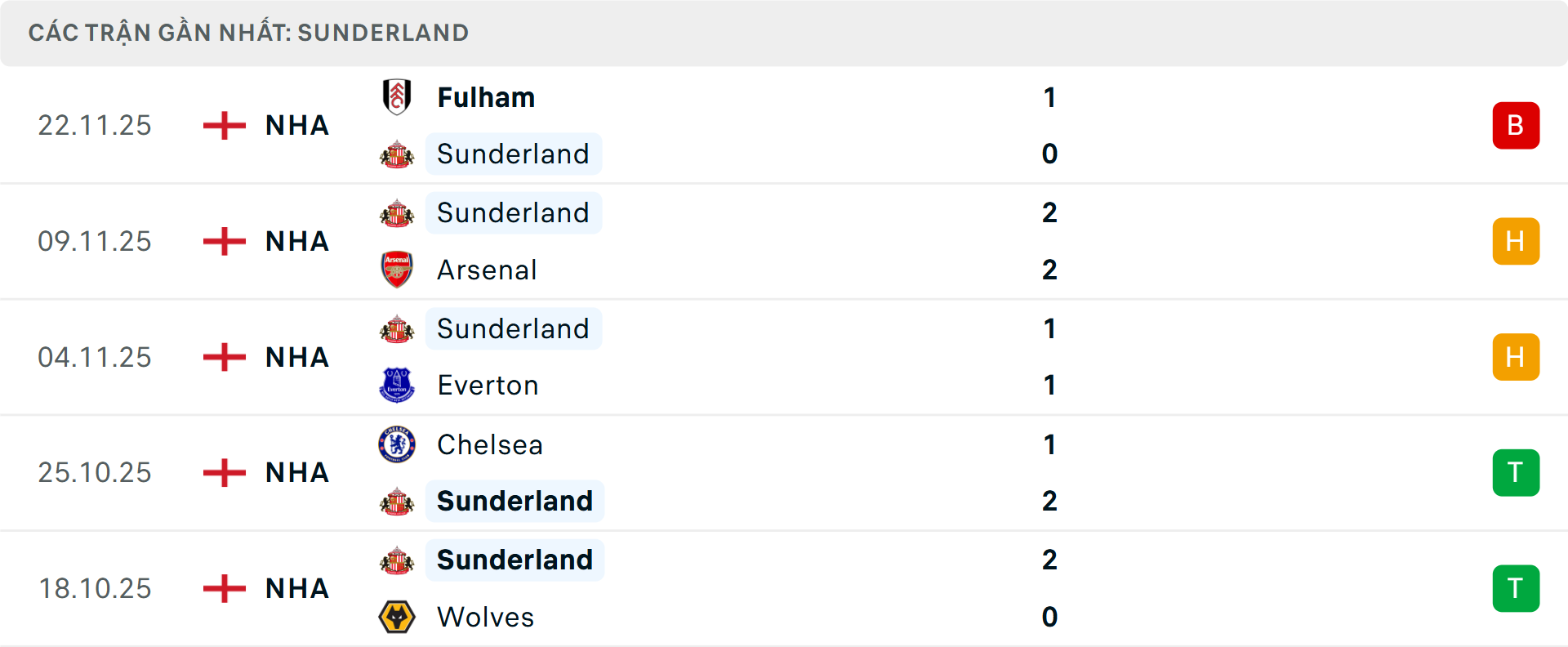This screenshot has width=1568, height=647.
Task: Click the Fulham team name
Action: click(x=485, y=96)
